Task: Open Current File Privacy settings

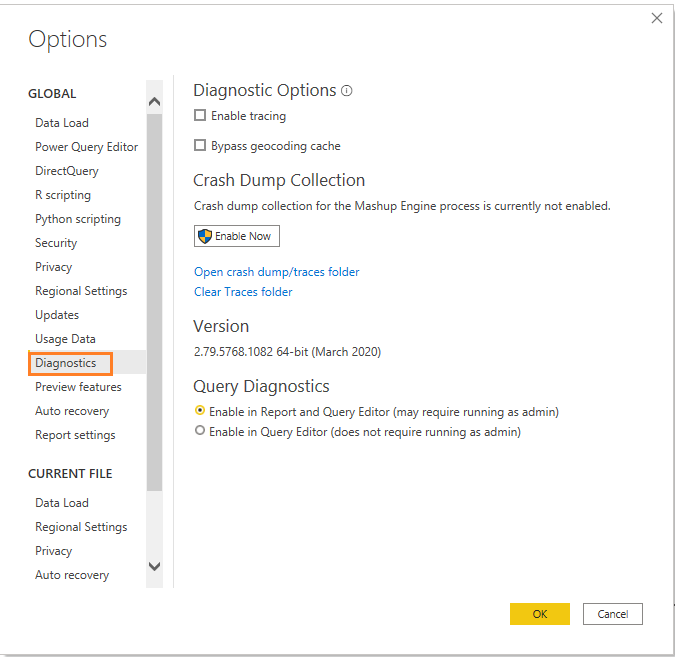Action: (53, 551)
